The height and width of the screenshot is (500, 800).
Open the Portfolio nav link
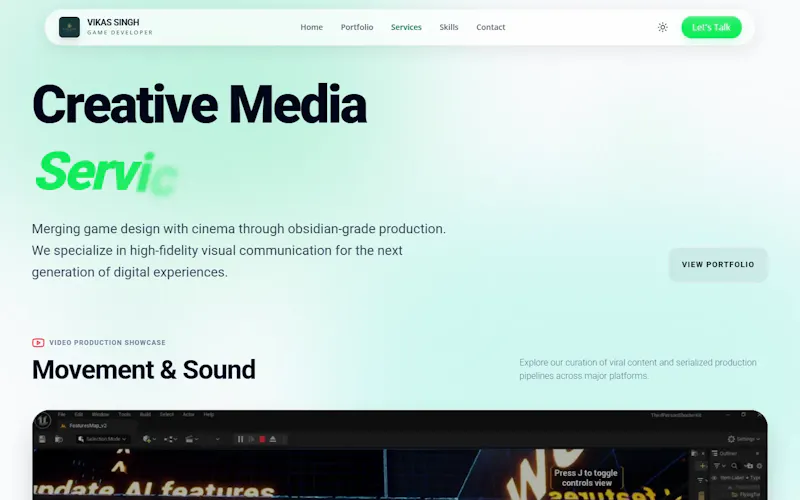(357, 27)
